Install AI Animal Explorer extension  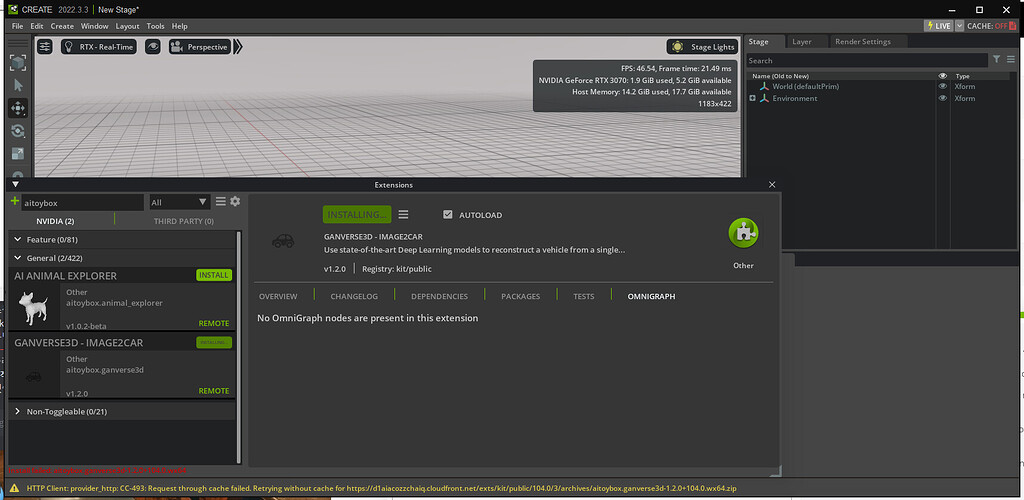coord(214,275)
